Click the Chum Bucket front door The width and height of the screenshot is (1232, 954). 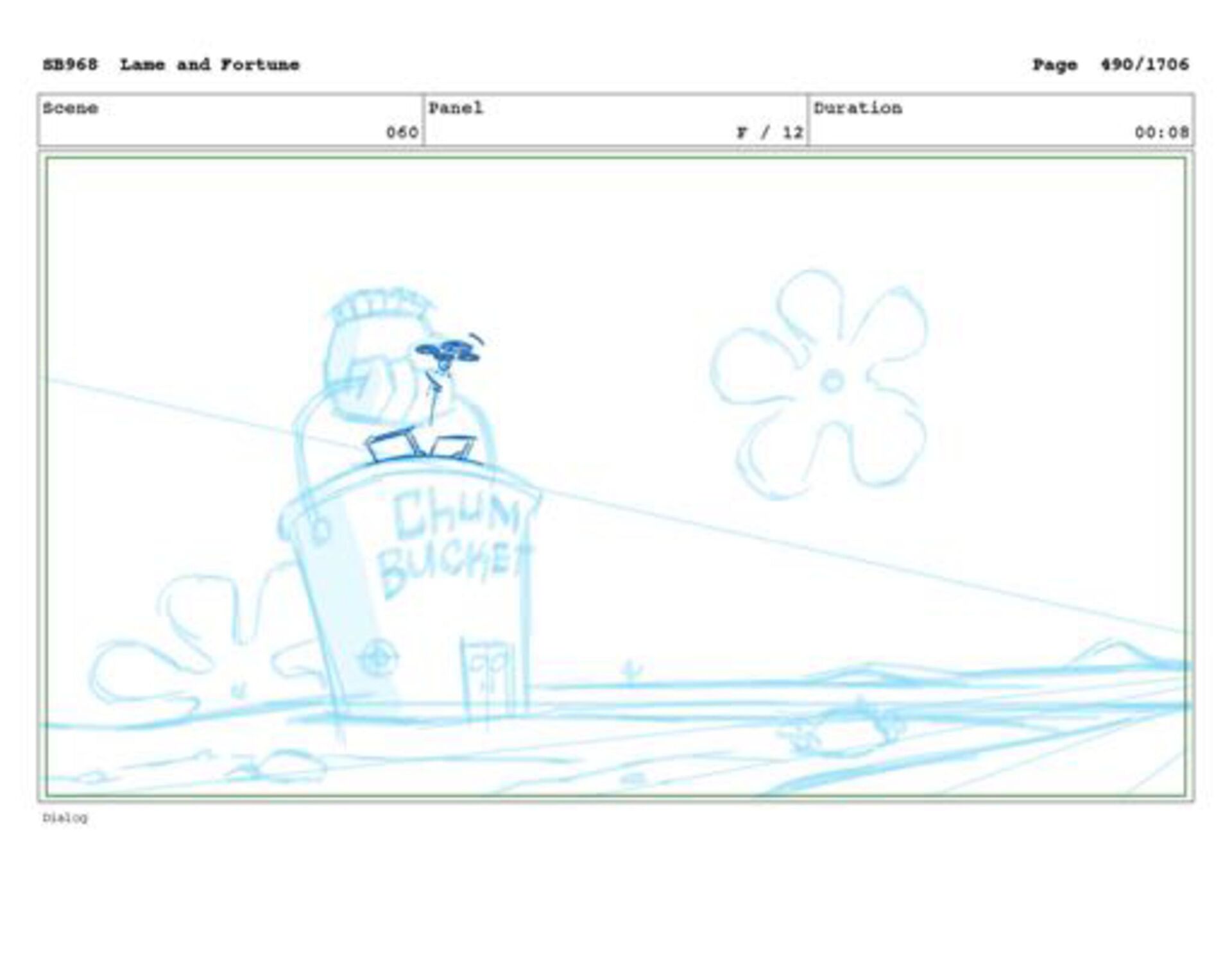pyautogui.click(x=488, y=679)
